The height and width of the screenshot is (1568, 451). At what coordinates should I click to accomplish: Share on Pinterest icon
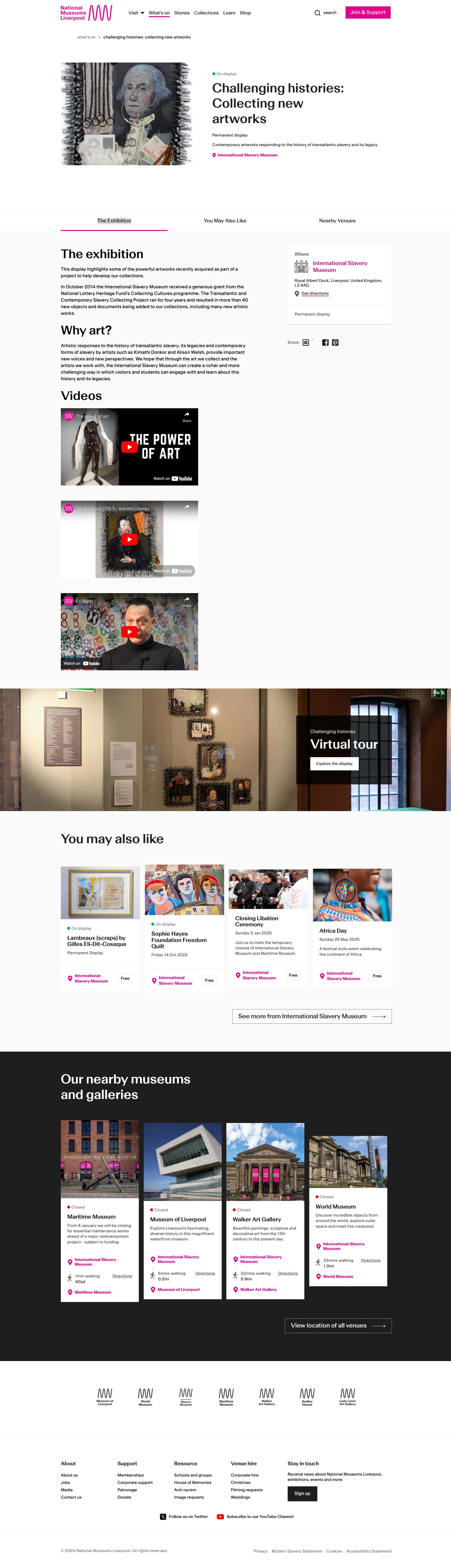335,343
